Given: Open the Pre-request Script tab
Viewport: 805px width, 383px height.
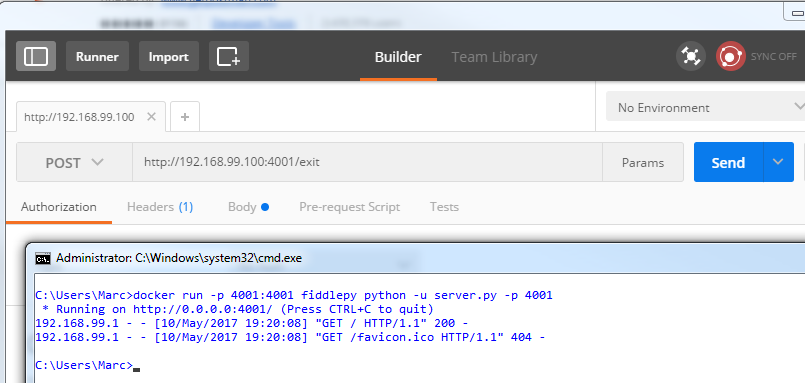Looking at the screenshot, I should pyautogui.click(x=349, y=207).
